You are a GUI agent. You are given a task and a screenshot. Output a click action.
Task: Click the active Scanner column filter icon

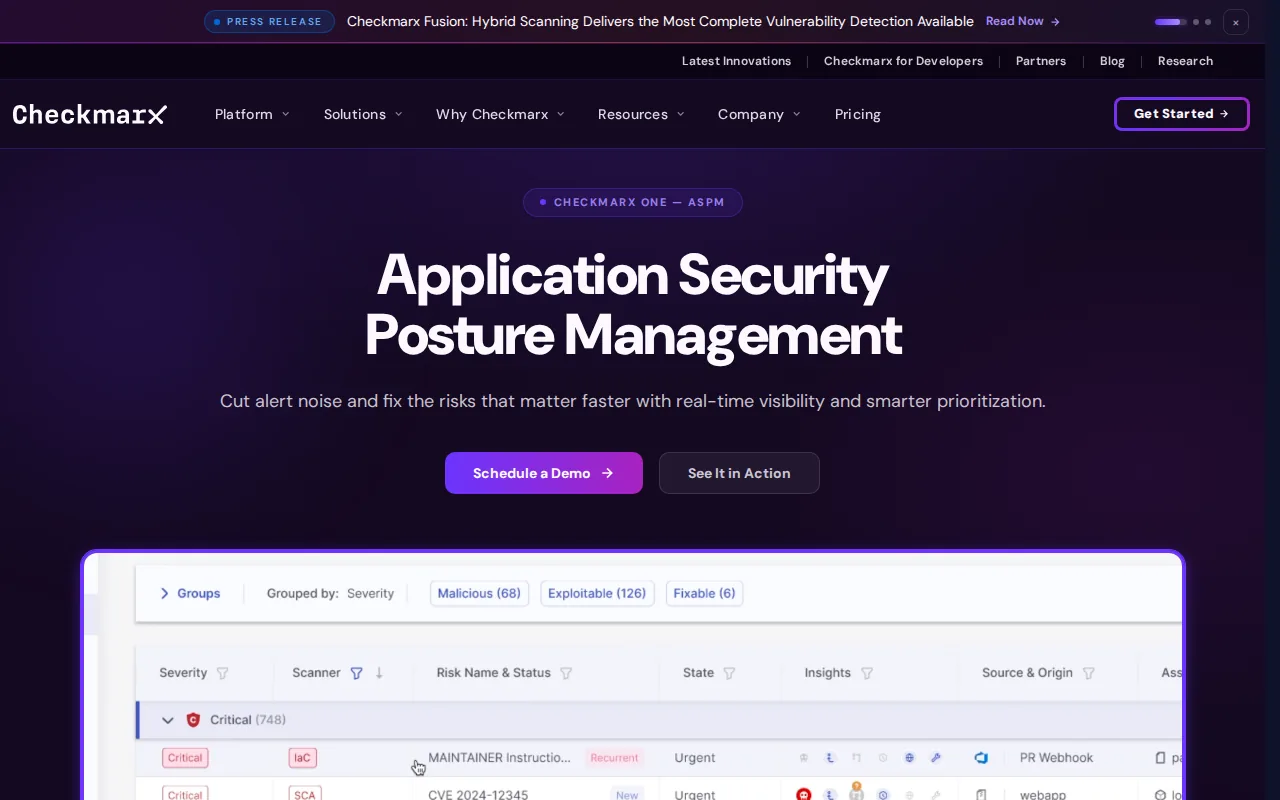pyautogui.click(x=356, y=673)
